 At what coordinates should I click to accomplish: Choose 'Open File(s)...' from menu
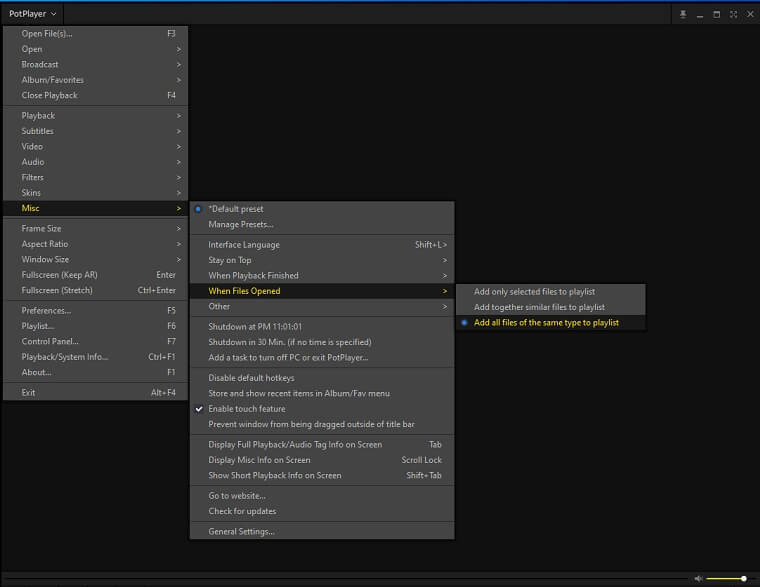pos(95,34)
